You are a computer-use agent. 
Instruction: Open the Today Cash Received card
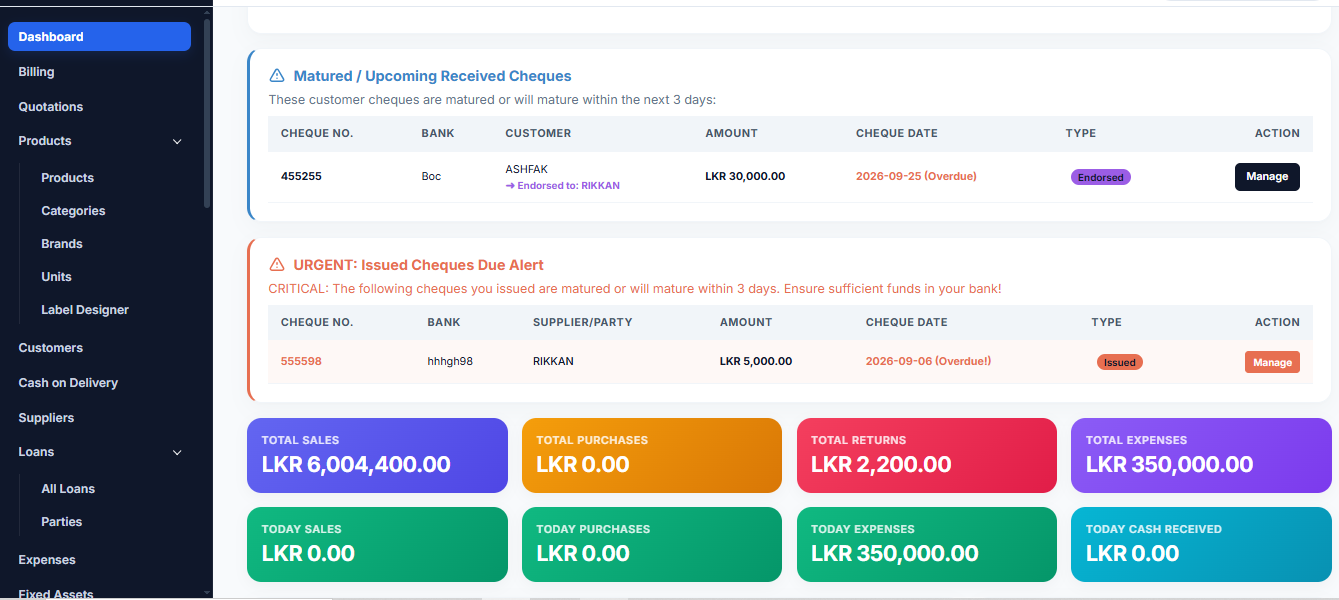click(1201, 544)
